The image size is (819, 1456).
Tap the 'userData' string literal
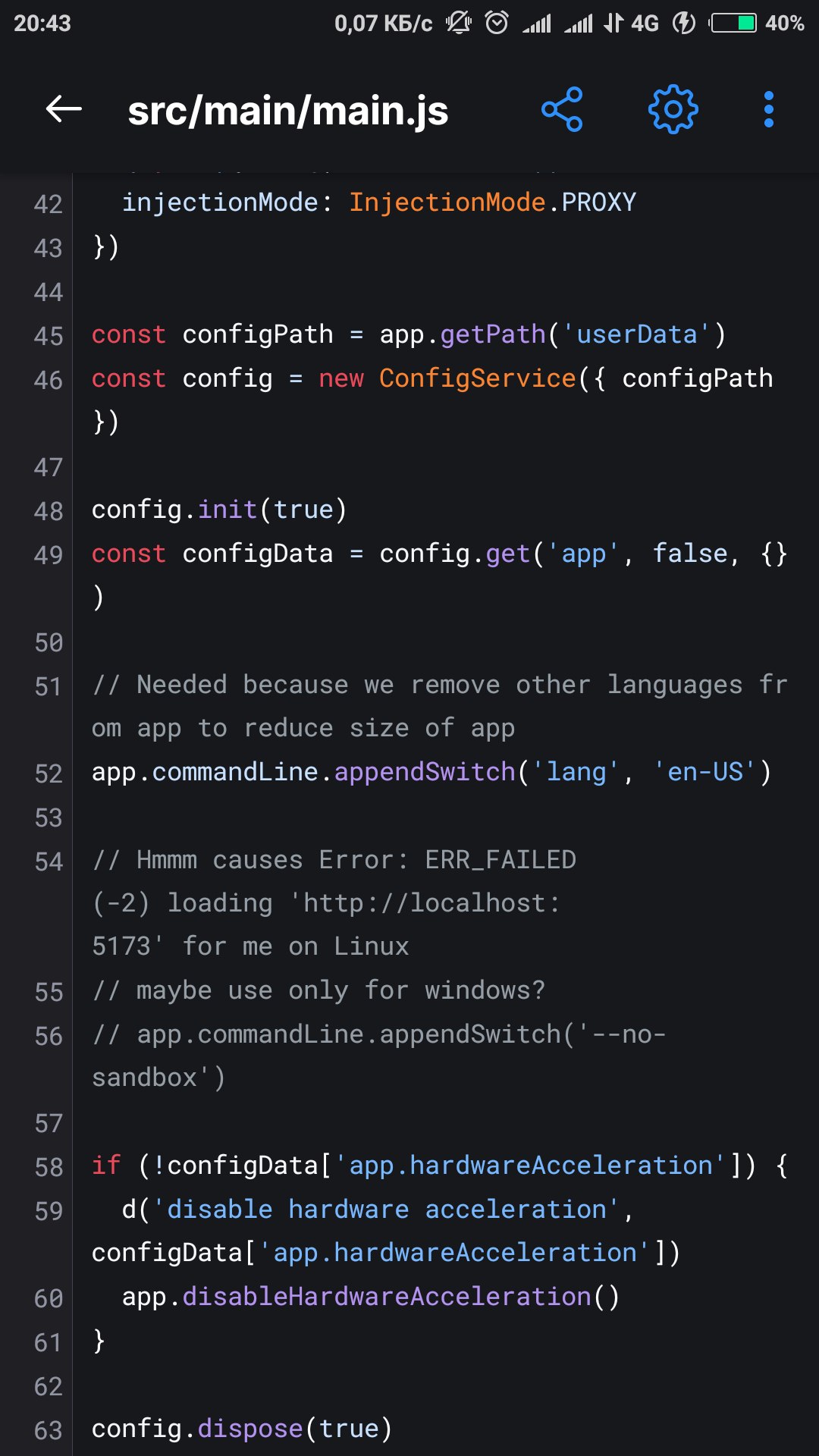[x=637, y=334]
